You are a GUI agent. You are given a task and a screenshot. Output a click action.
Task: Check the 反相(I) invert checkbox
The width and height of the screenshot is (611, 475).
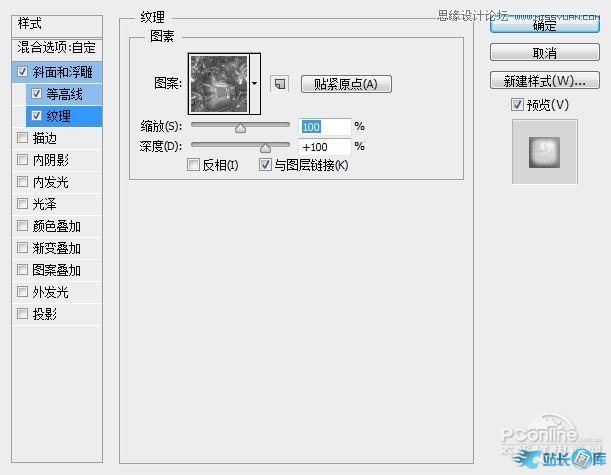[x=193, y=165]
